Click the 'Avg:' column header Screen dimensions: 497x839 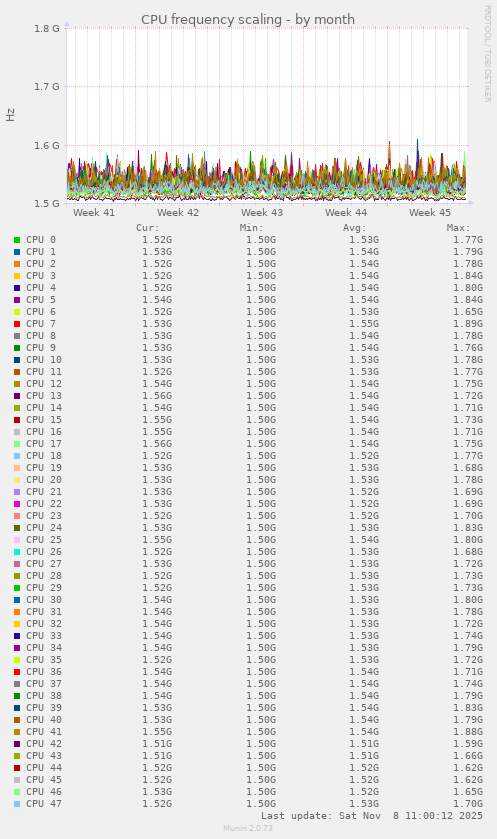point(355,228)
